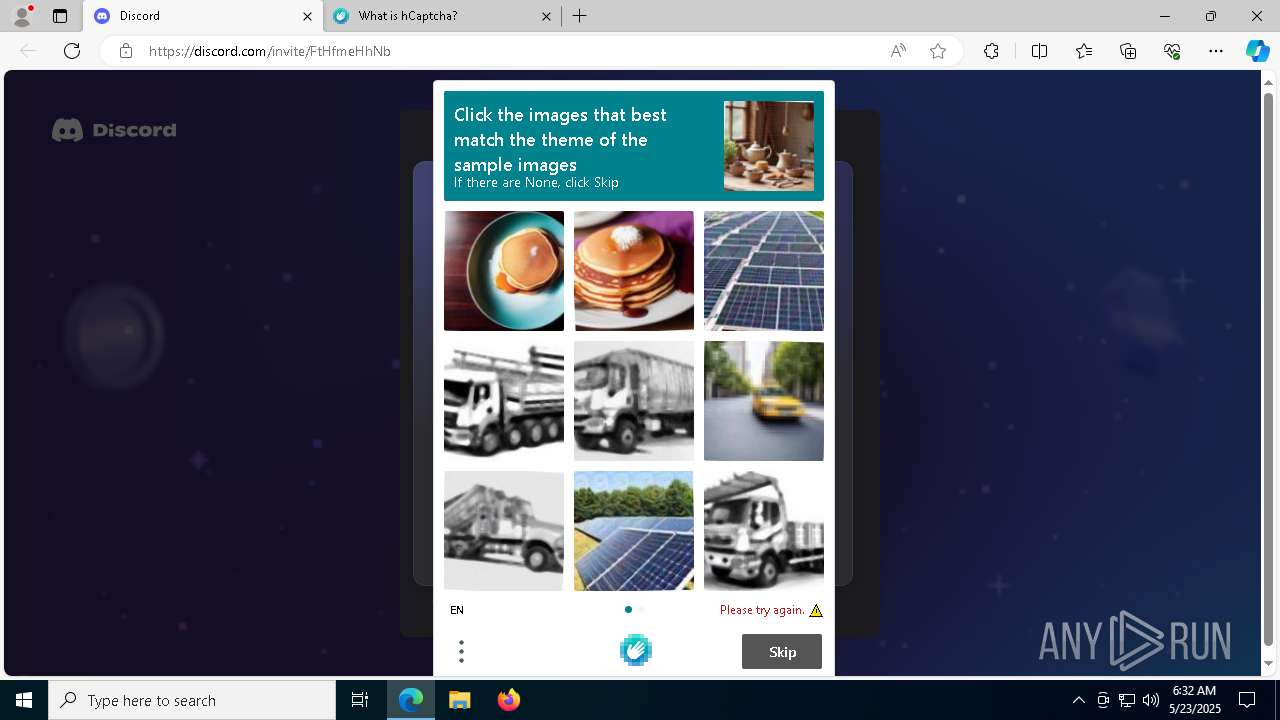Toggle Split screen view
The height and width of the screenshot is (720, 1280).
pos(1039,51)
